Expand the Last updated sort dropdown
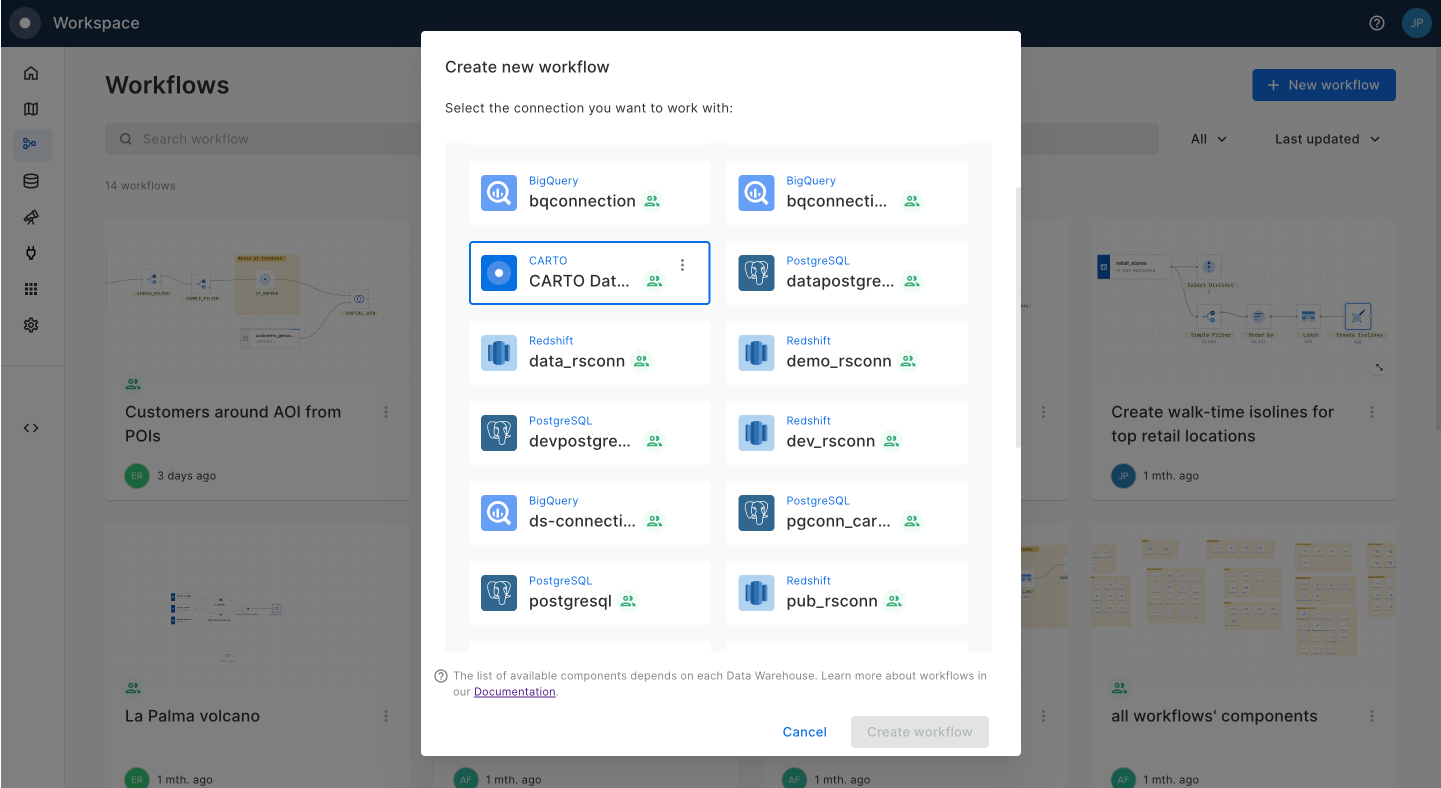1441x788 pixels. (x=1327, y=139)
